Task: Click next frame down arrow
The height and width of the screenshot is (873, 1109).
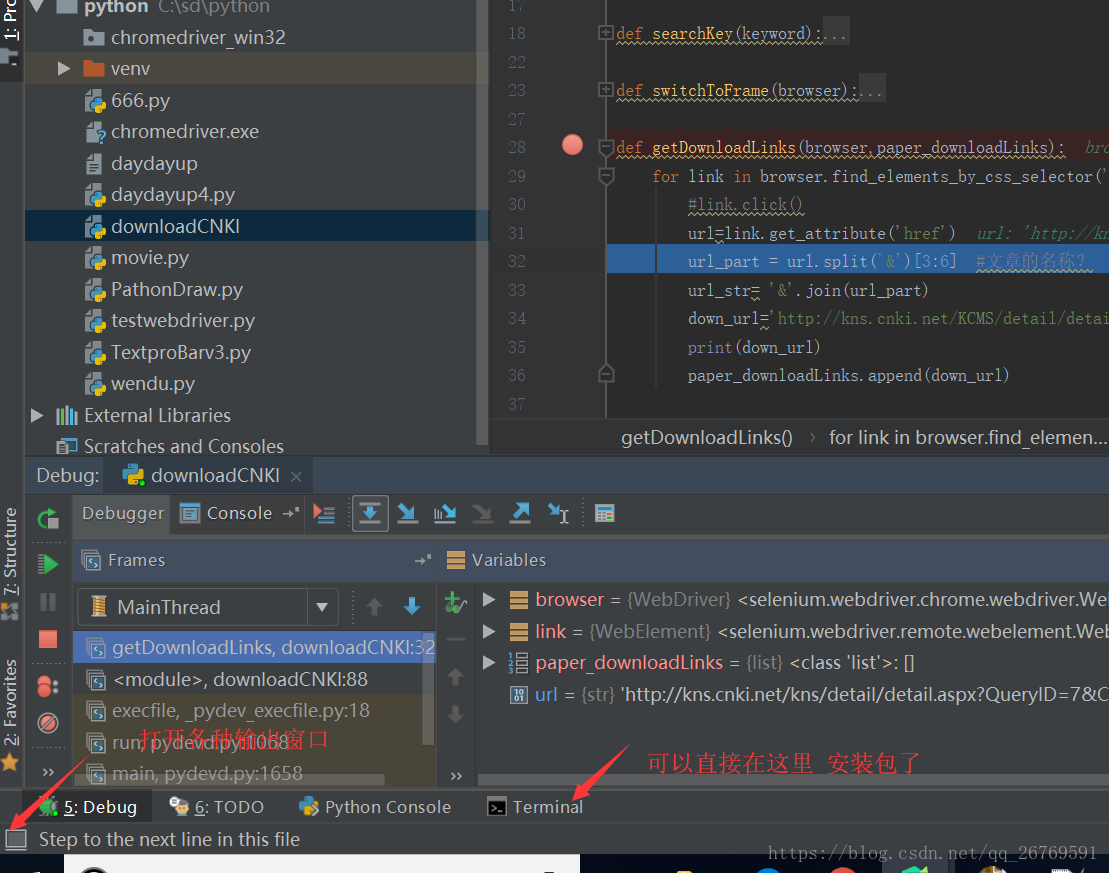Action: pyautogui.click(x=412, y=606)
